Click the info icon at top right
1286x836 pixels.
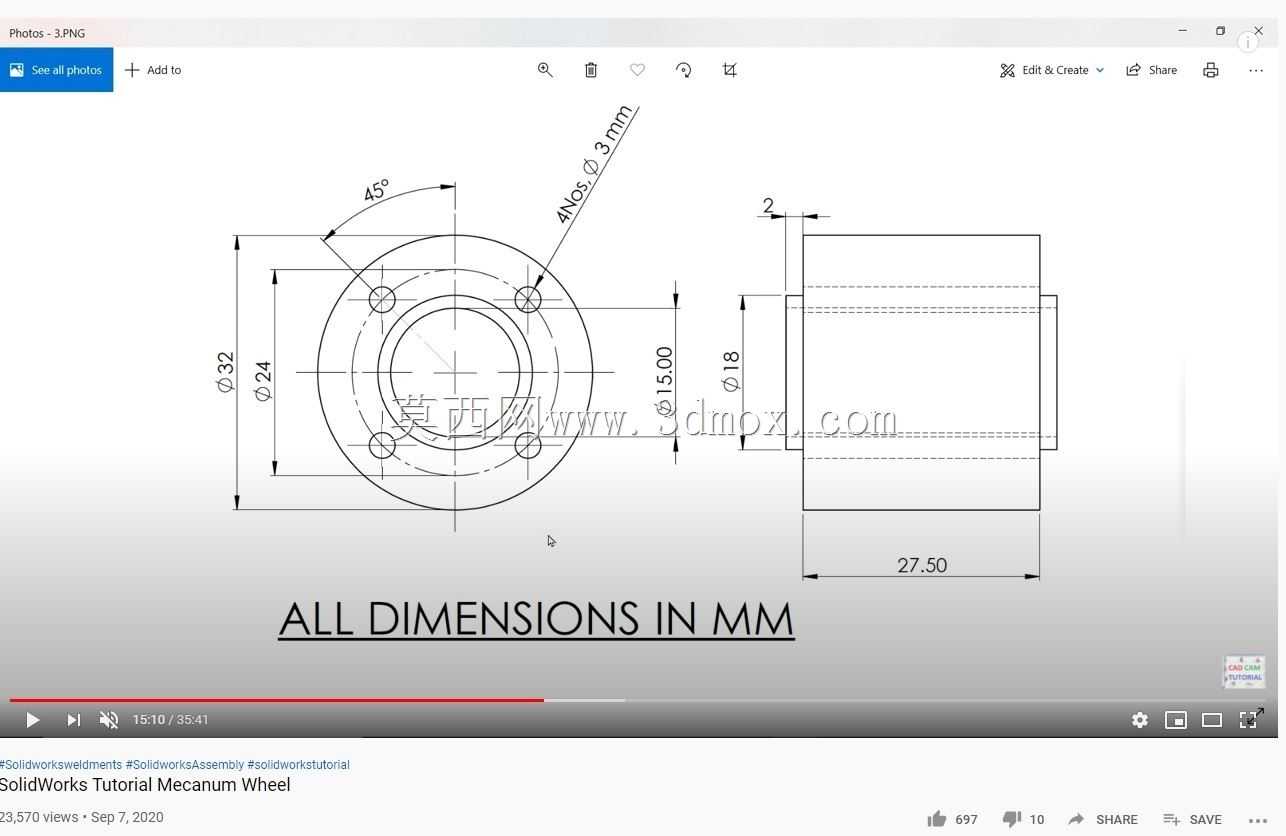pyautogui.click(x=1247, y=42)
